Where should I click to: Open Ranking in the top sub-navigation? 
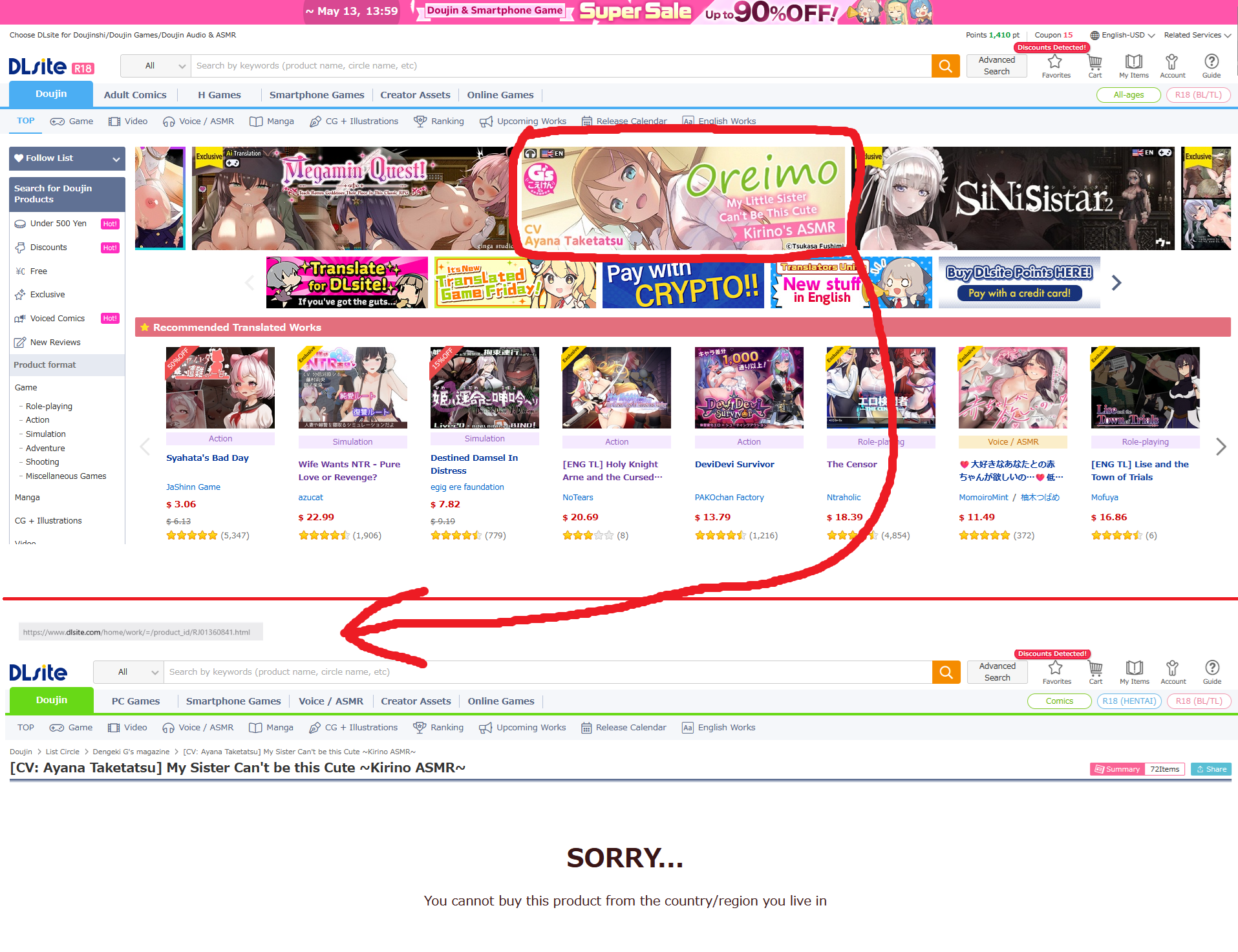[x=439, y=121]
